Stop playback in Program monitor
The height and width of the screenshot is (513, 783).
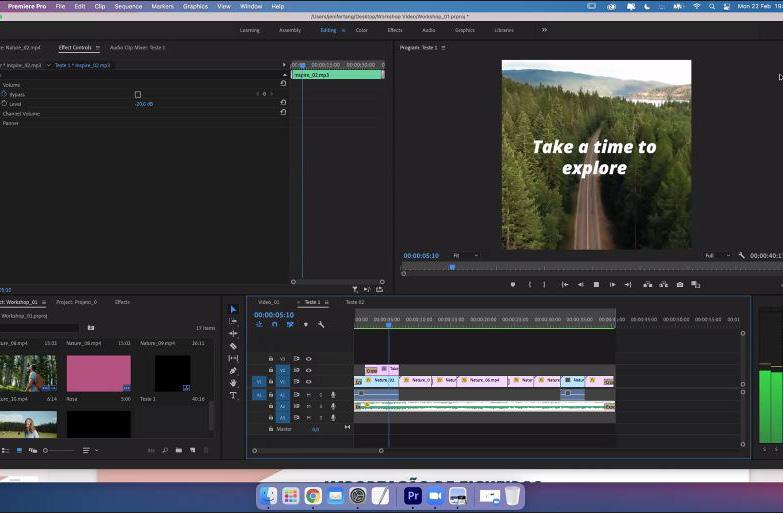596,285
